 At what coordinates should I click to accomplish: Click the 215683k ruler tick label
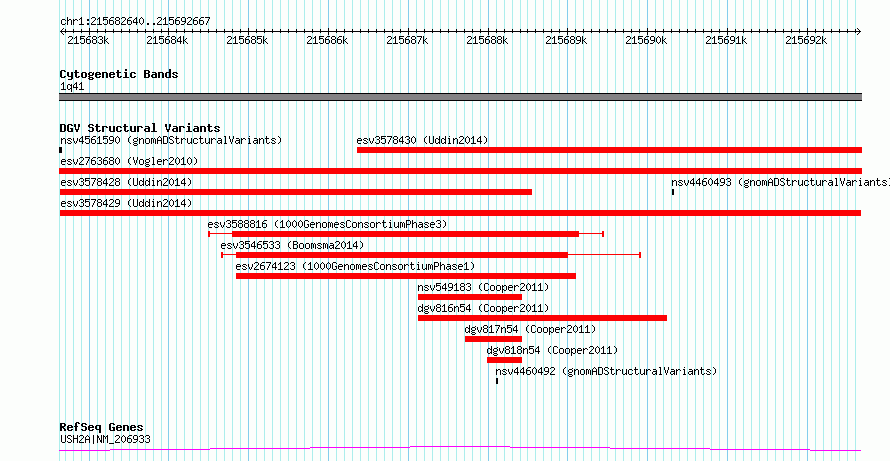click(88, 40)
